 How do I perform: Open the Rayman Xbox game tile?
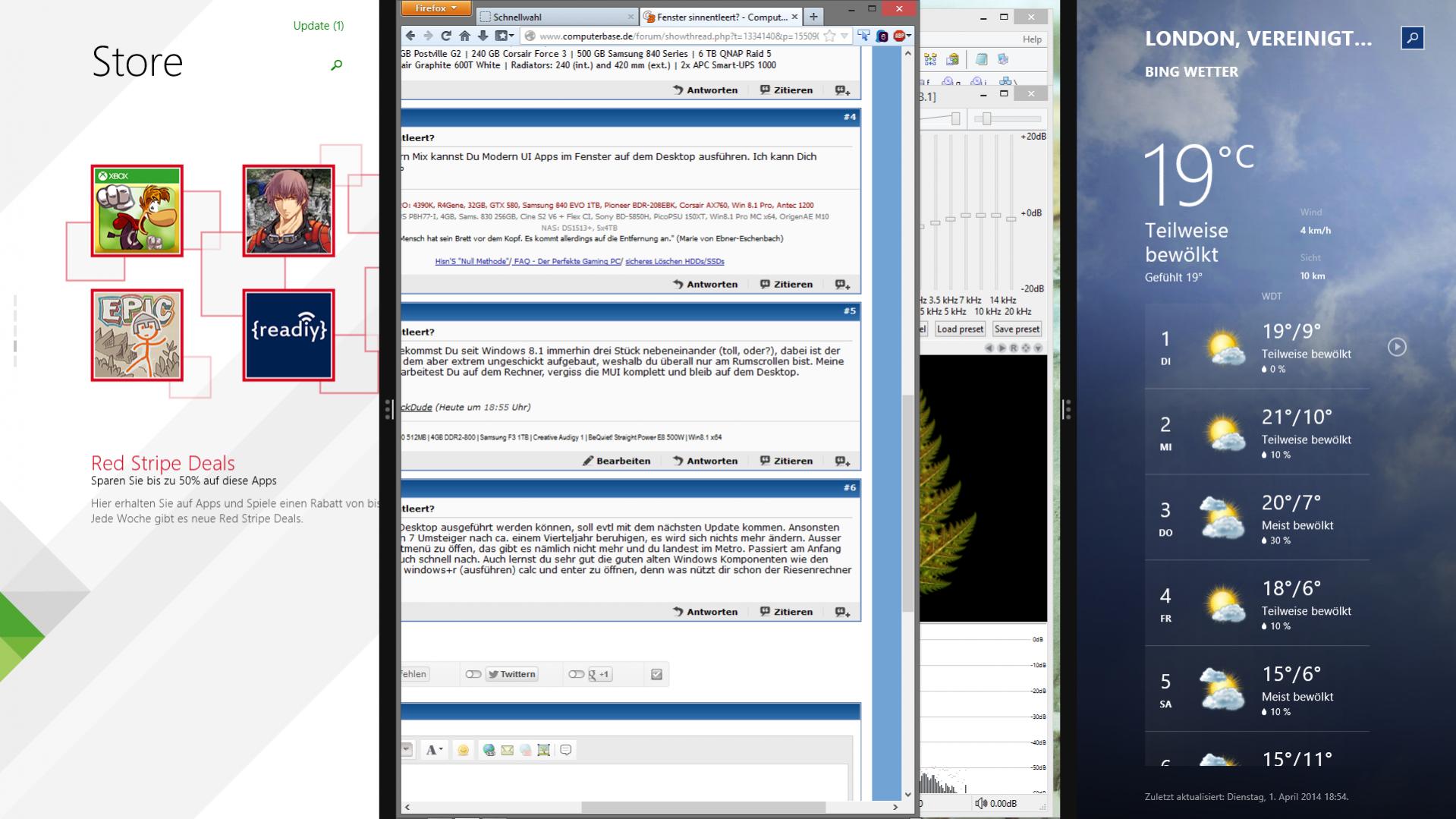click(137, 211)
